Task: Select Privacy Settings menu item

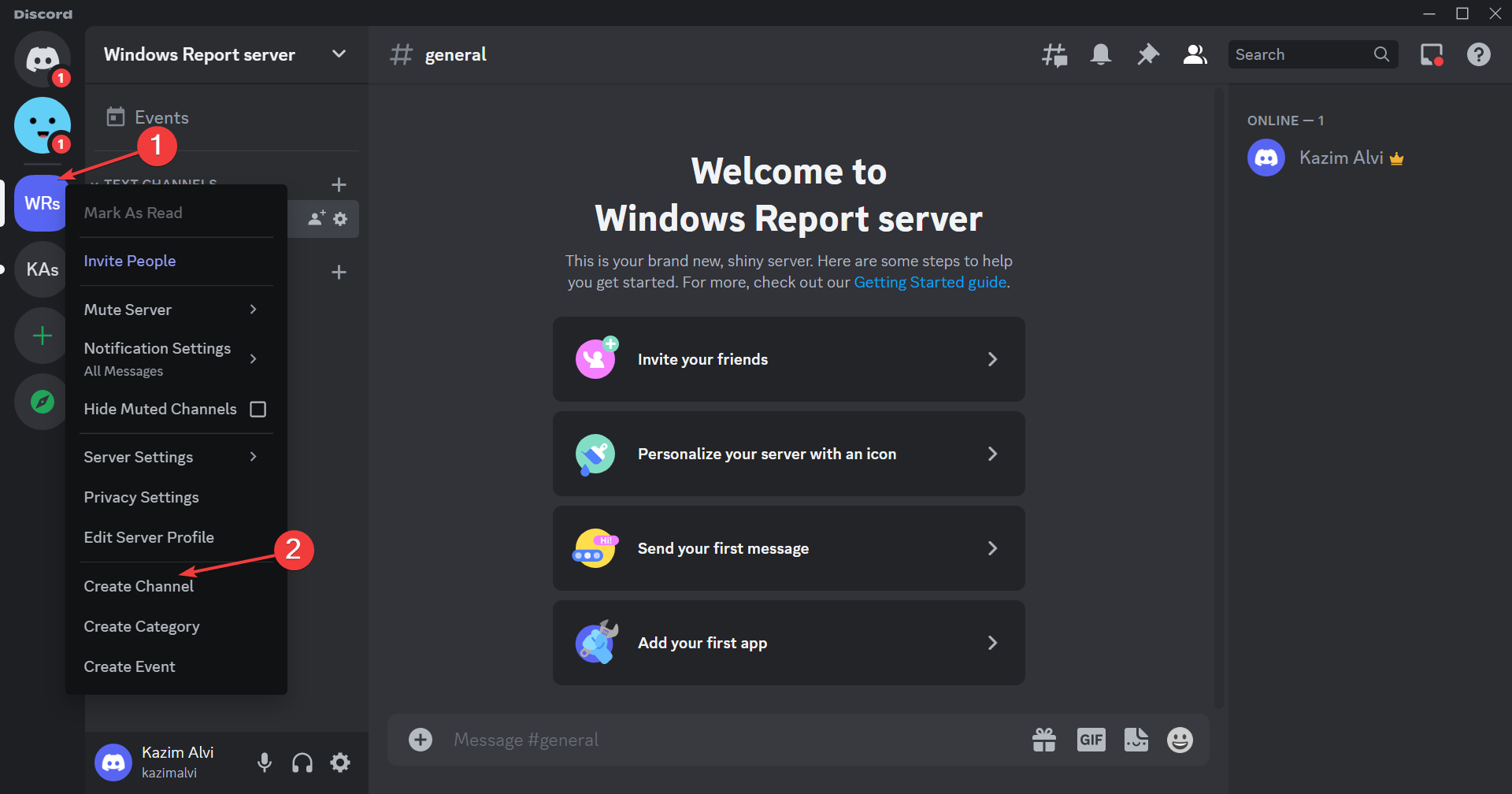Action: pos(176,497)
